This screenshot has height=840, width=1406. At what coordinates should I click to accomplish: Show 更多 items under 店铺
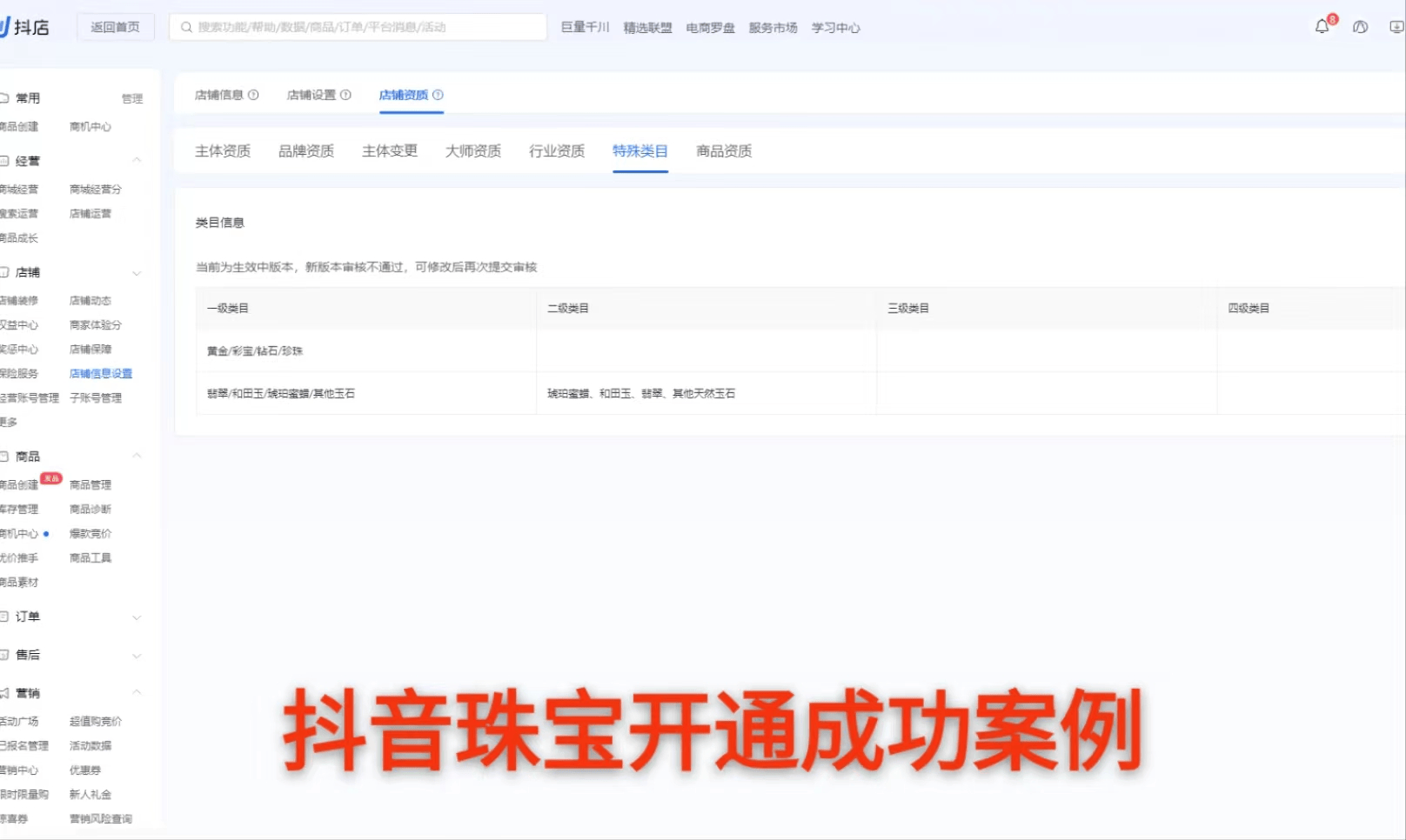pyautogui.click(x=9, y=422)
